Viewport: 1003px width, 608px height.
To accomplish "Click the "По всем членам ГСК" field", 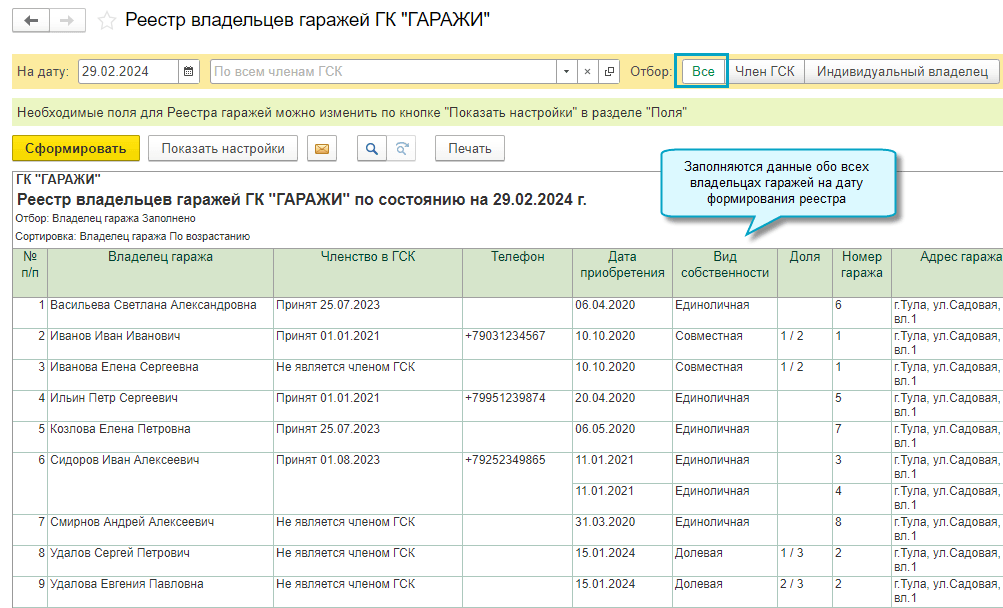I will [383, 72].
